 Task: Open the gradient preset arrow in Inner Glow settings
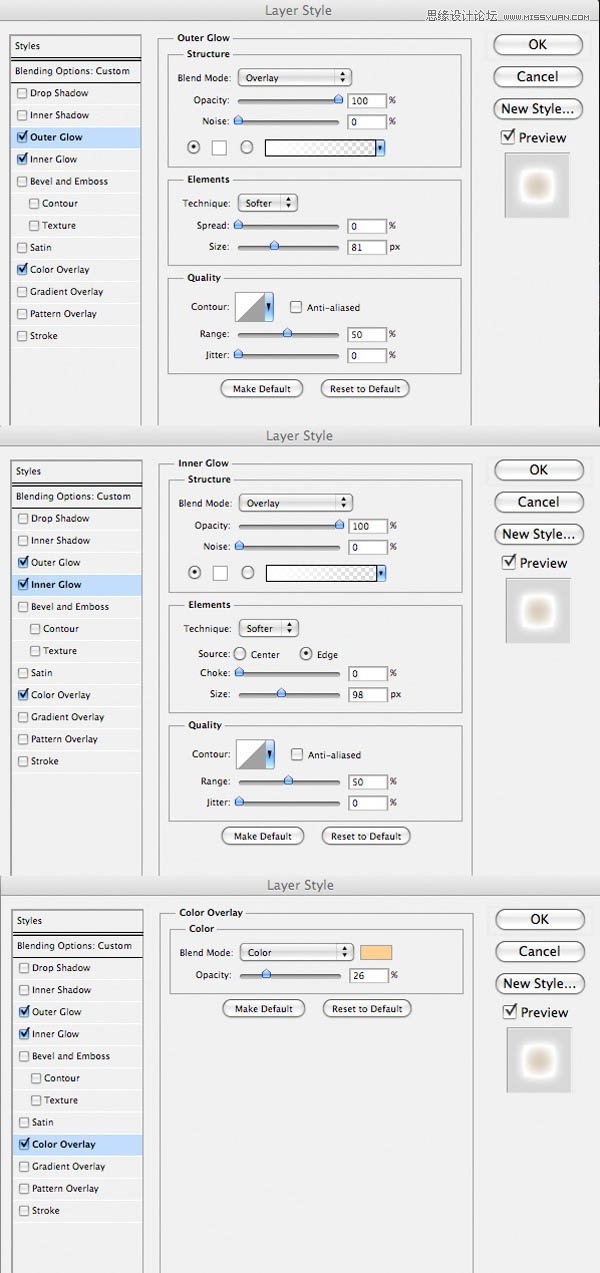(x=382, y=573)
